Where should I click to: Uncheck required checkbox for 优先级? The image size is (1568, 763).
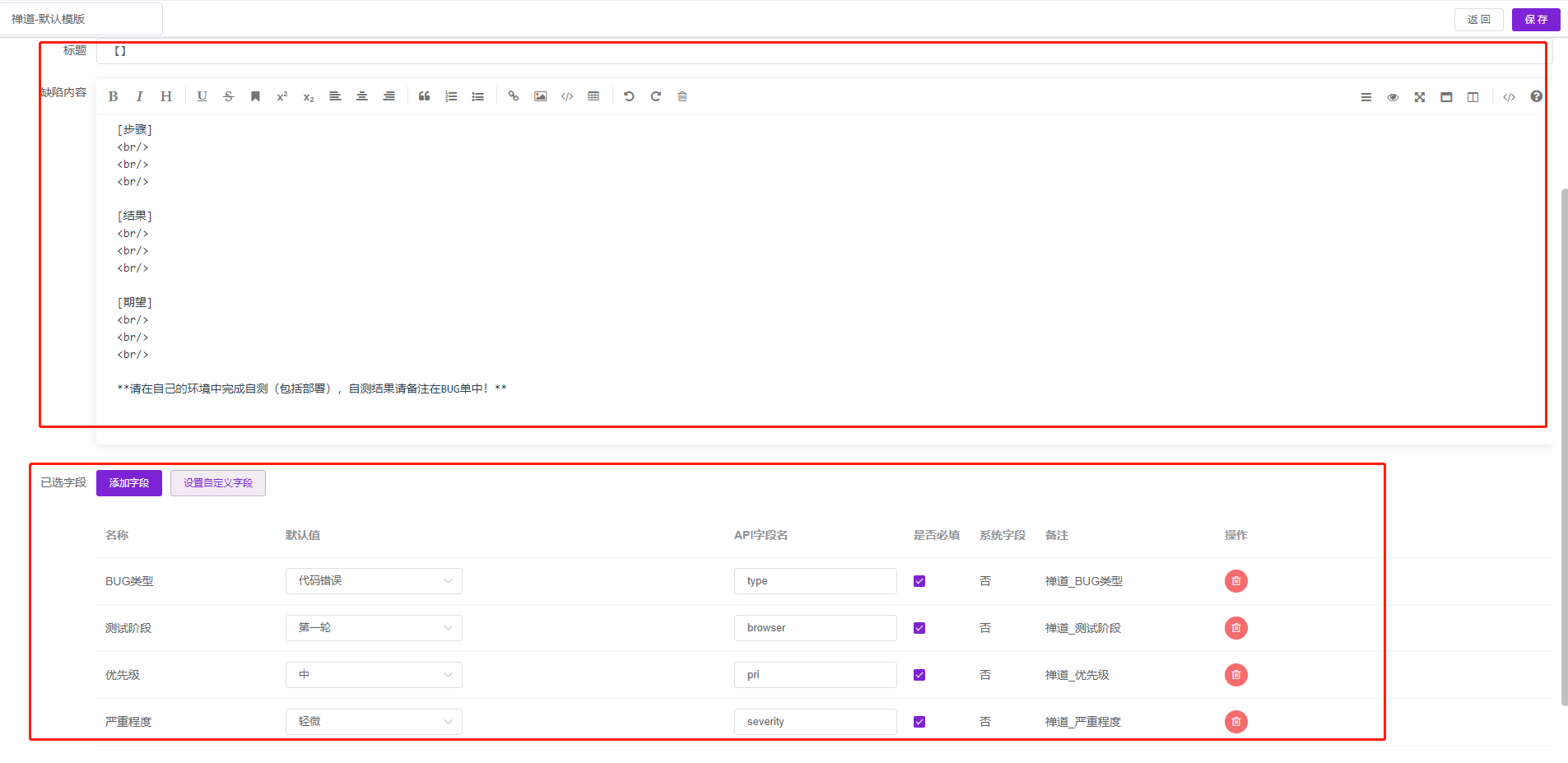click(919, 675)
